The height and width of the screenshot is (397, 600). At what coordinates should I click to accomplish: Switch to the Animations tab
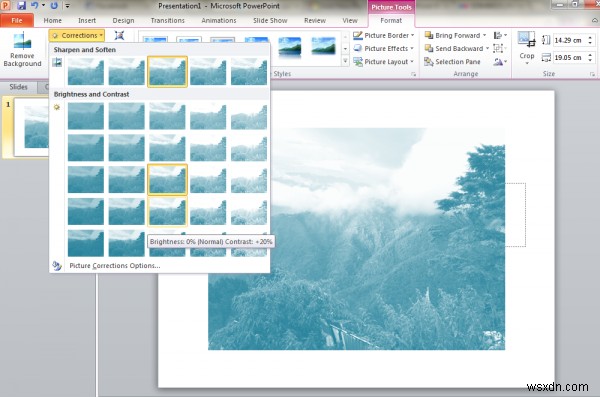(218, 21)
